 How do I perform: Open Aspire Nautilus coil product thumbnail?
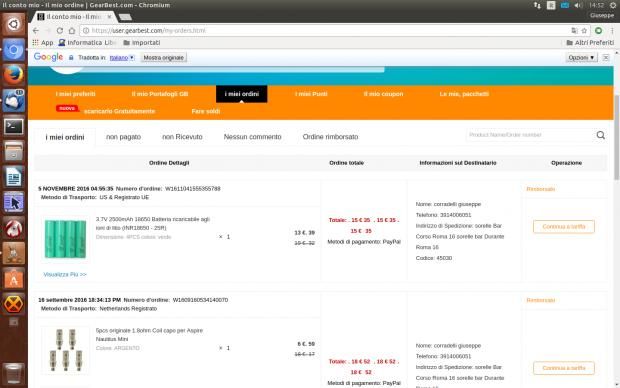[x=65, y=350]
